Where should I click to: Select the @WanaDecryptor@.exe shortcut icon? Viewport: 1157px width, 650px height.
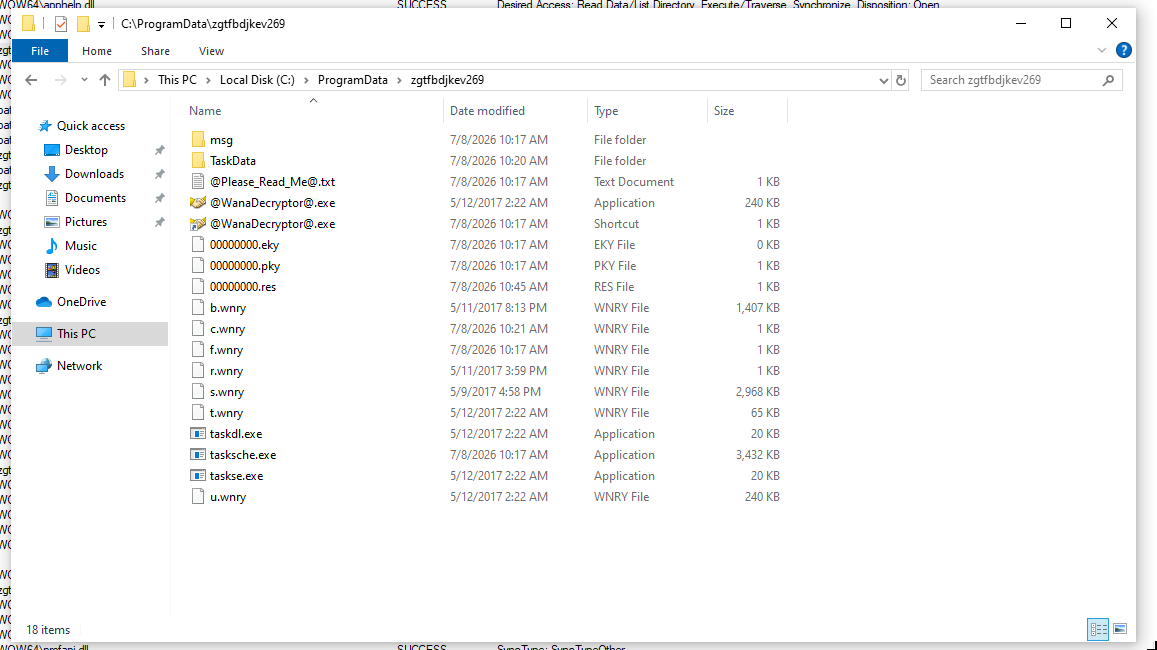click(198, 224)
